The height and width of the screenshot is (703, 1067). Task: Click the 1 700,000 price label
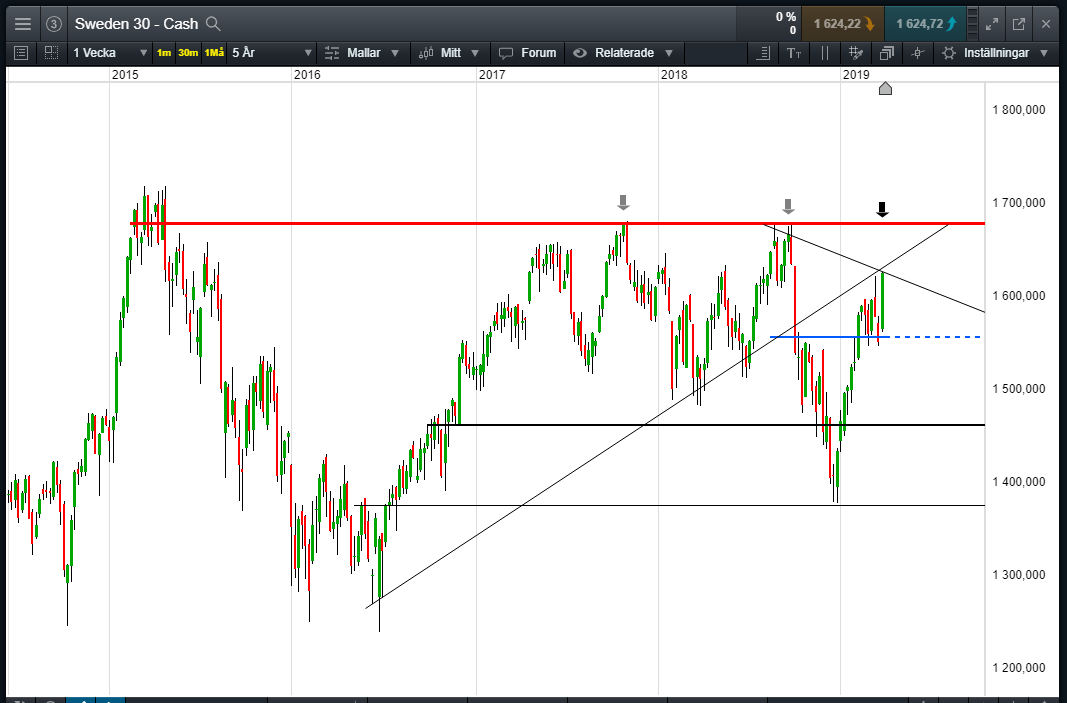tap(1019, 202)
